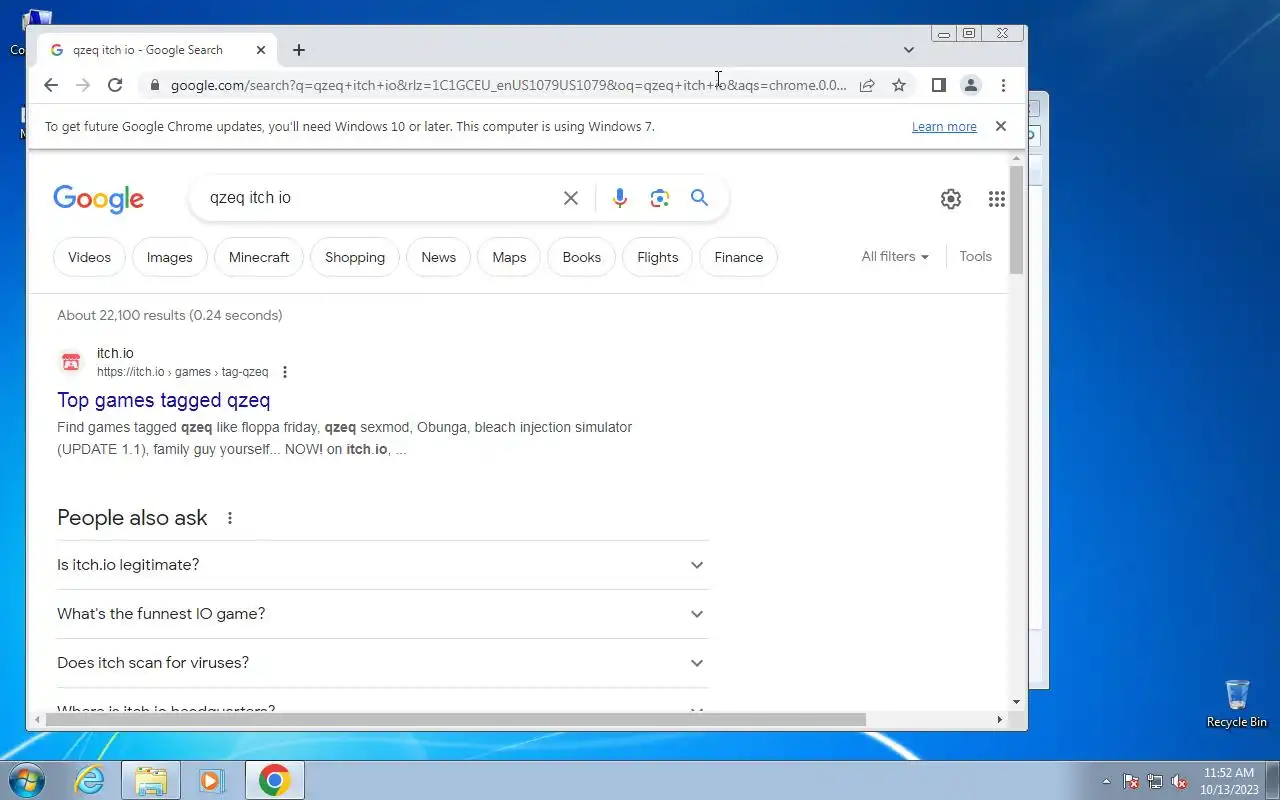Click the 'About 22,100 results' text
1280x800 pixels.
pos(169,315)
